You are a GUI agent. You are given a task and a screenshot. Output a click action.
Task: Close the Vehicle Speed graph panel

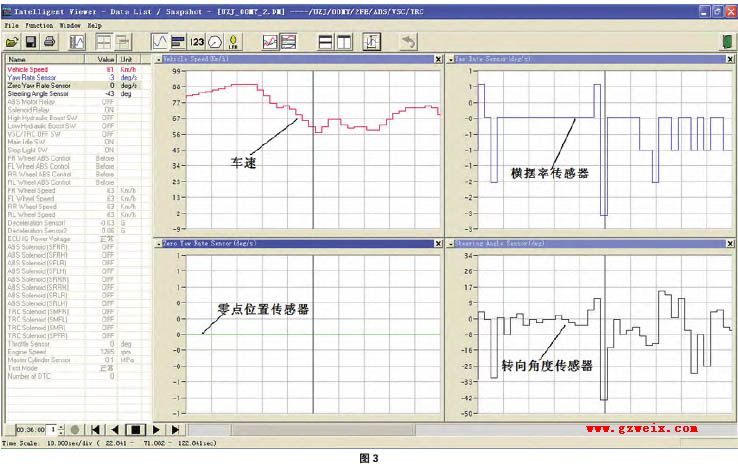(437, 60)
